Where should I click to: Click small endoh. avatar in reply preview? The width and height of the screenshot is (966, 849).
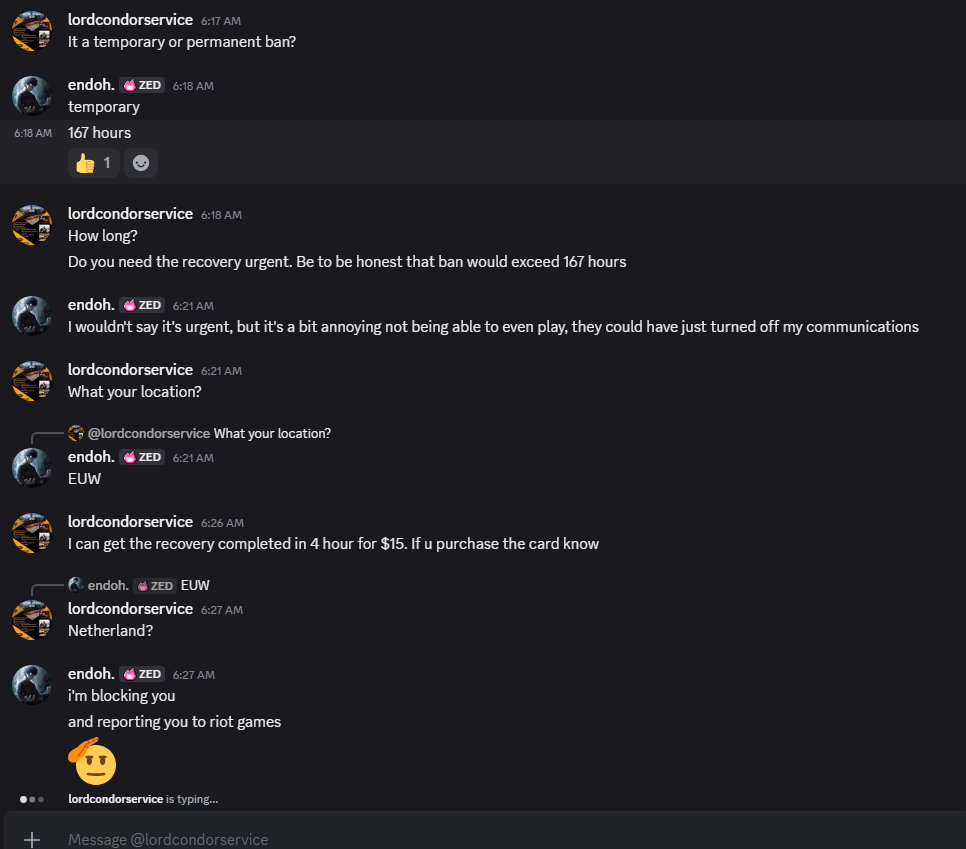point(76,585)
